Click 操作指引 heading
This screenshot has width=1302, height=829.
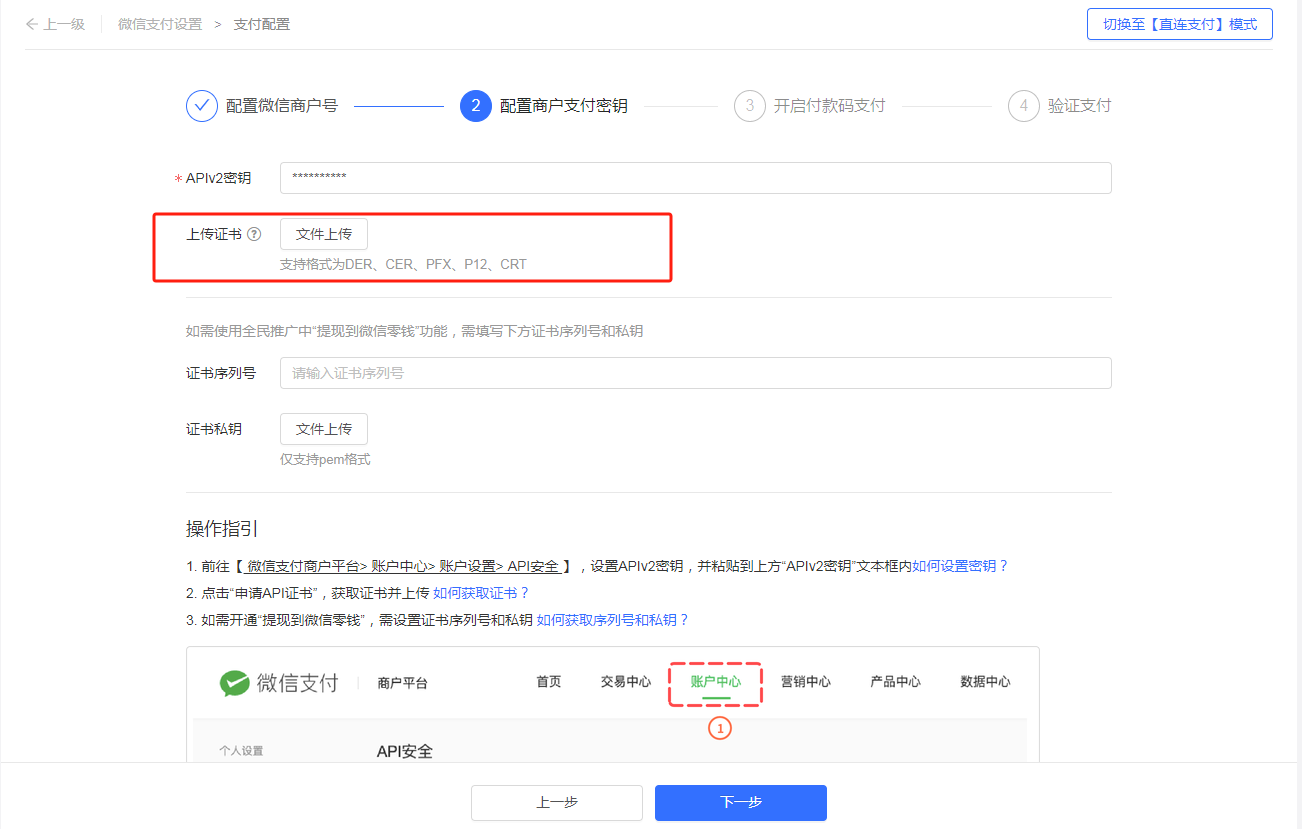pyautogui.click(x=223, y=529)
